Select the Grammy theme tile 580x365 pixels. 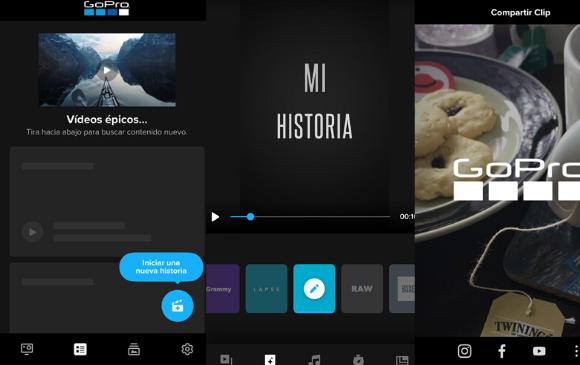click(223, 289)
